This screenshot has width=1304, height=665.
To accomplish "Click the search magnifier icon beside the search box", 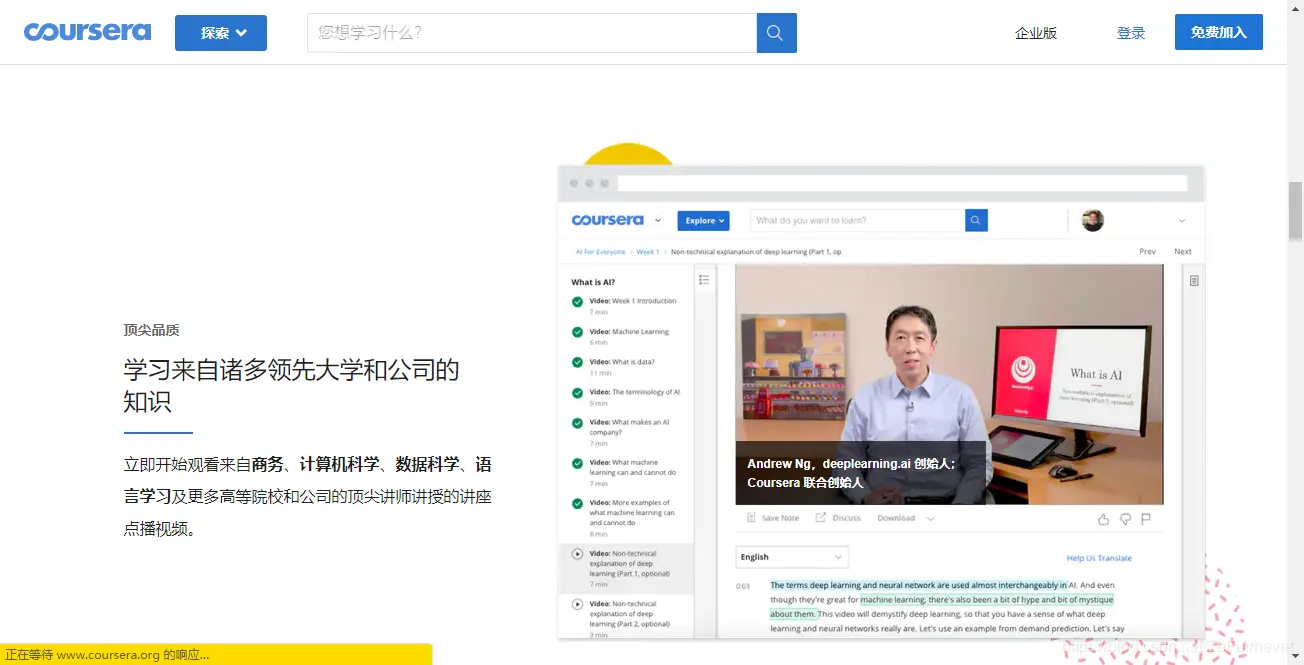I will [x=775, y=32].
